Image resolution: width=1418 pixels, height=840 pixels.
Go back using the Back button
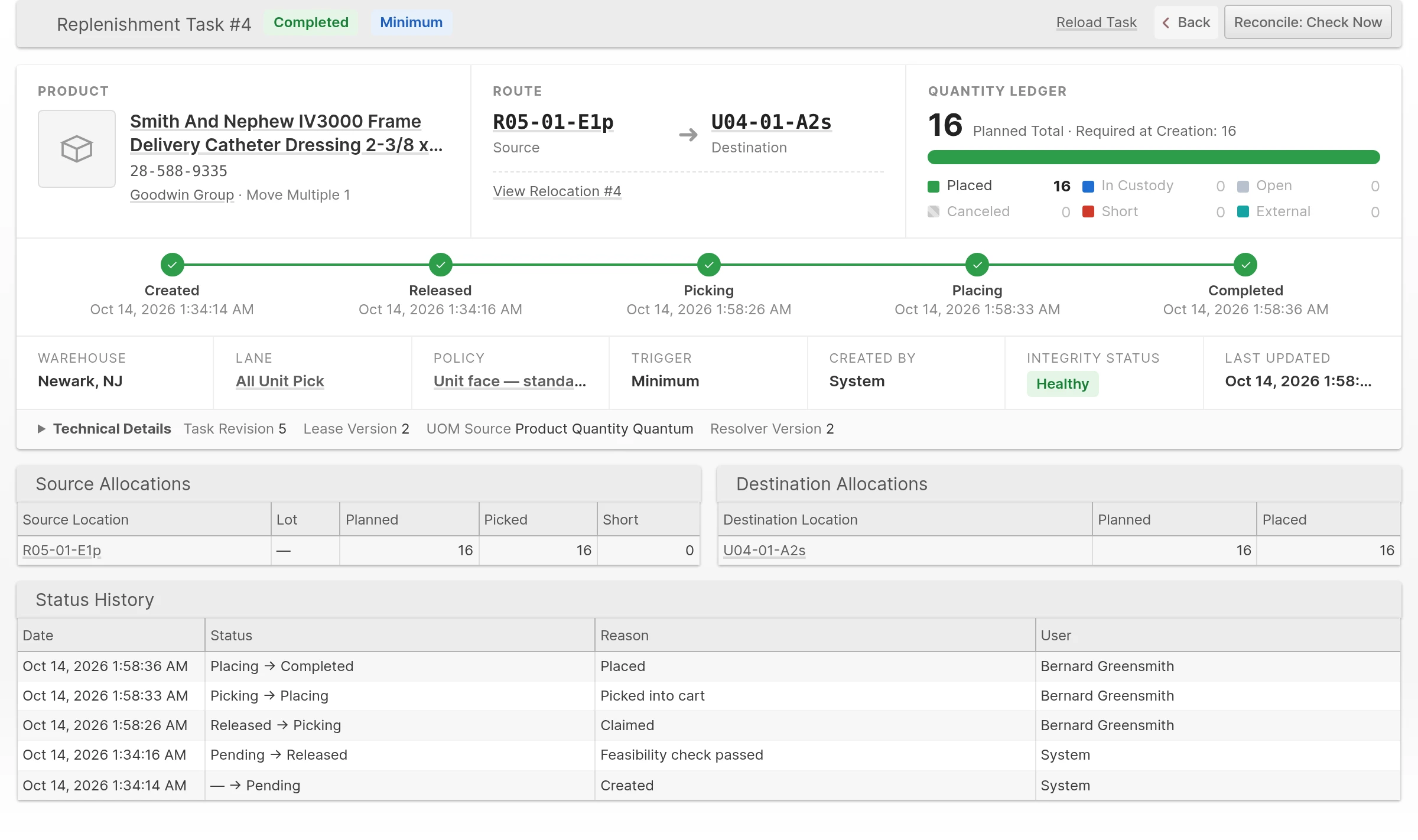tap(1186, 22)
